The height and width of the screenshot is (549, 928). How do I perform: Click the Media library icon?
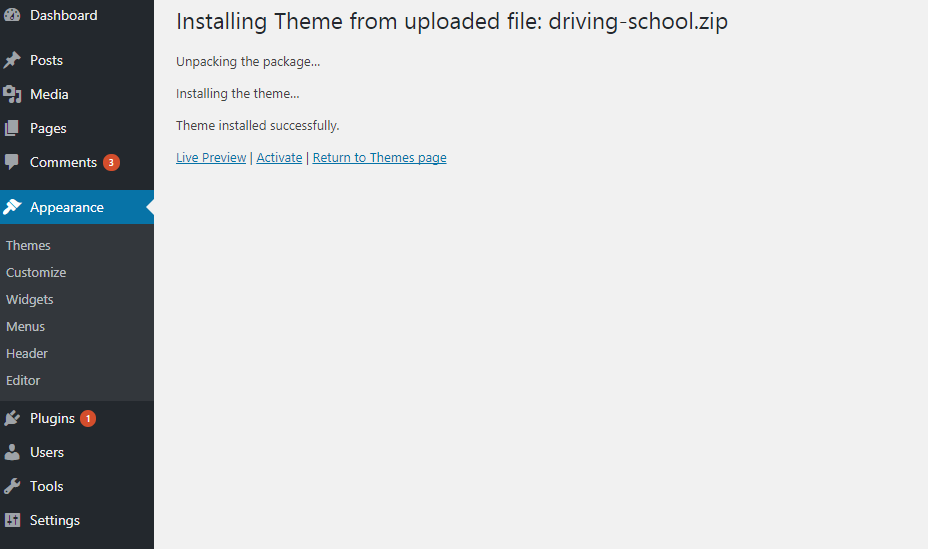(x=12, y=94)
